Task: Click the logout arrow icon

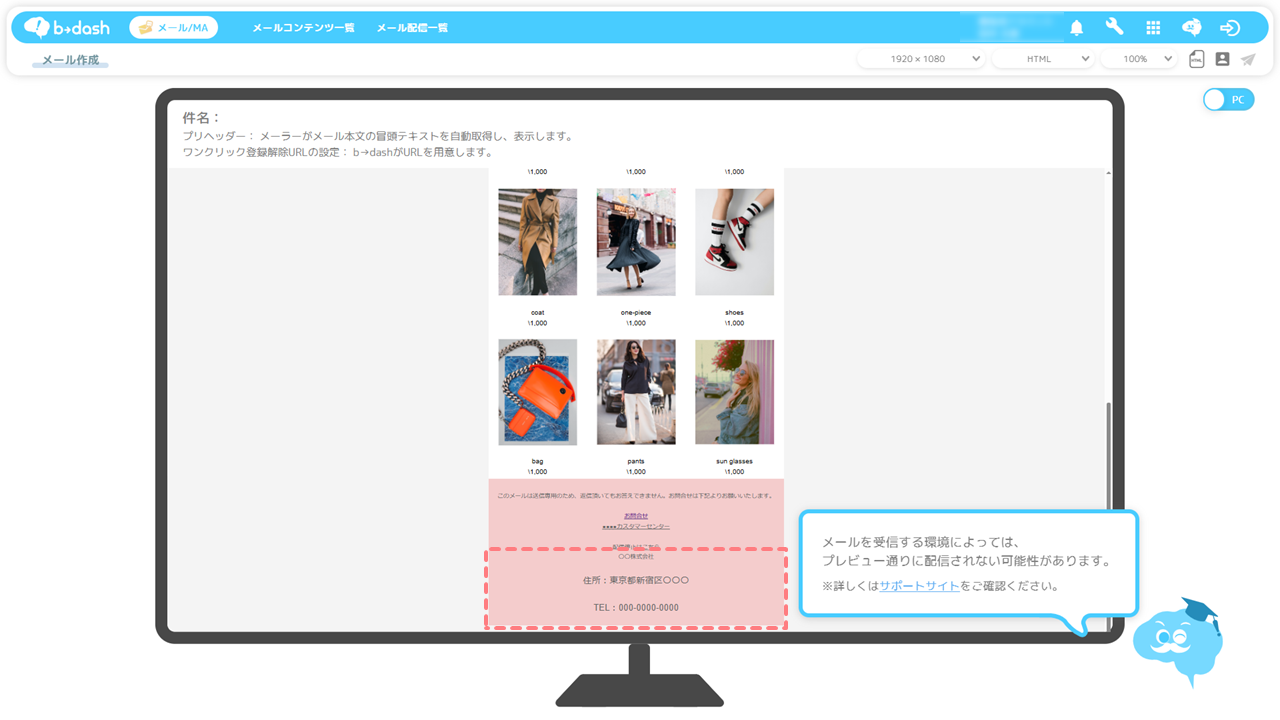Action: pos(1230,28)
